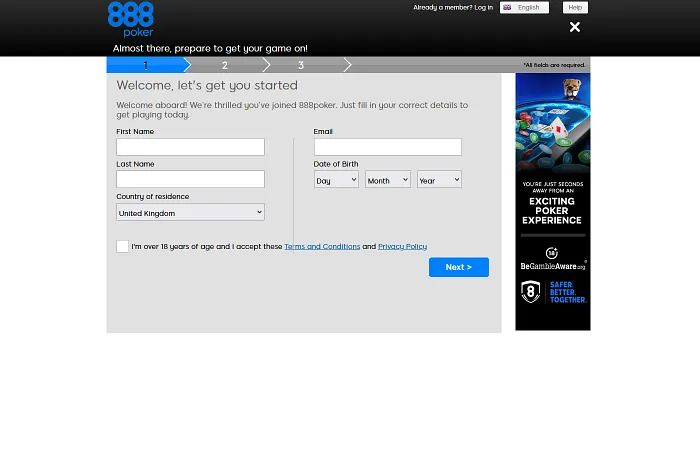Click the Safer Better Together text
700x453 pixels.
click(568, 292)
